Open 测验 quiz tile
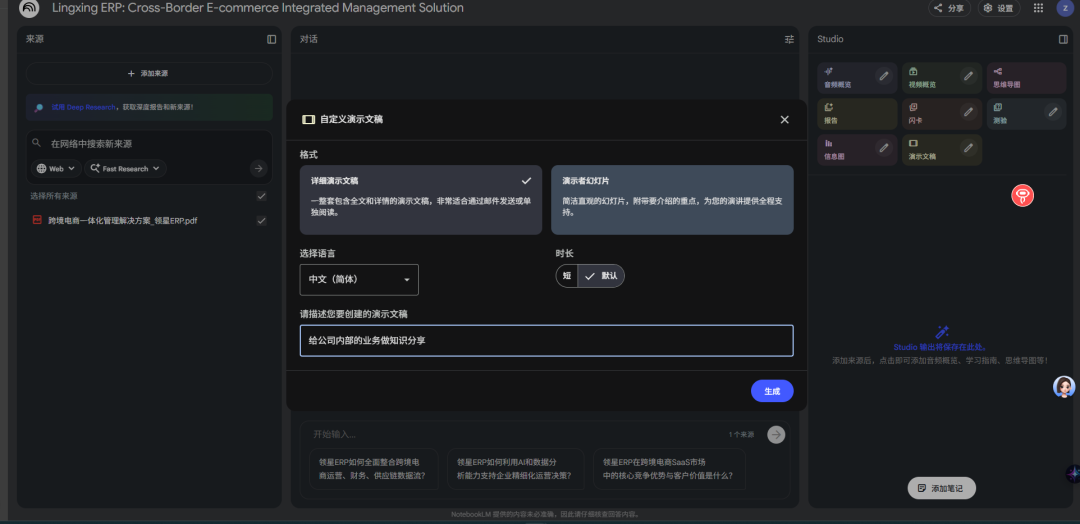Image resolution: width=1080 pixels, height=524 pixels. click(x=1026, y=114)
